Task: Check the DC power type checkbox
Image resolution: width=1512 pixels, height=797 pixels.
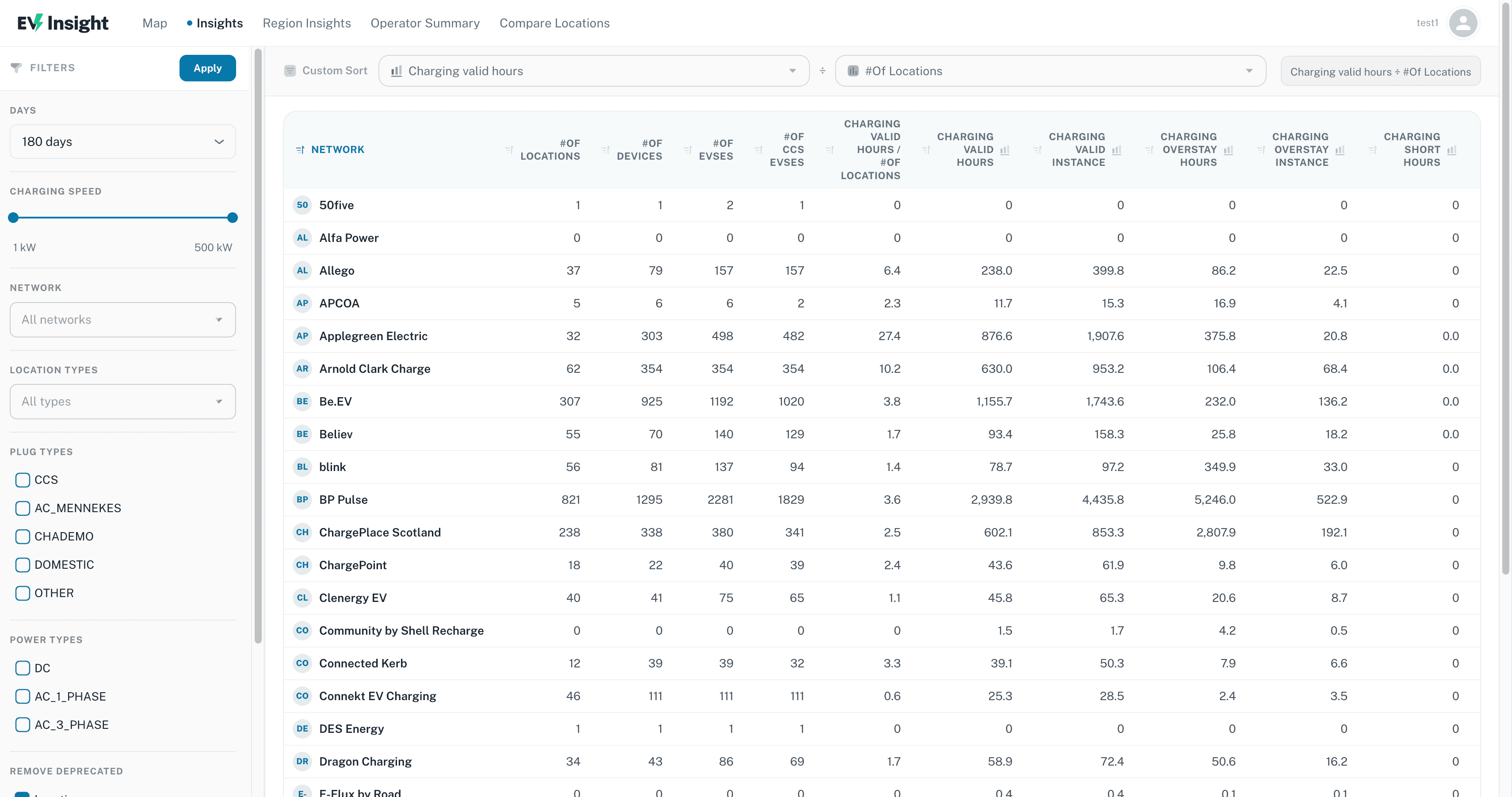Action: 22,668
